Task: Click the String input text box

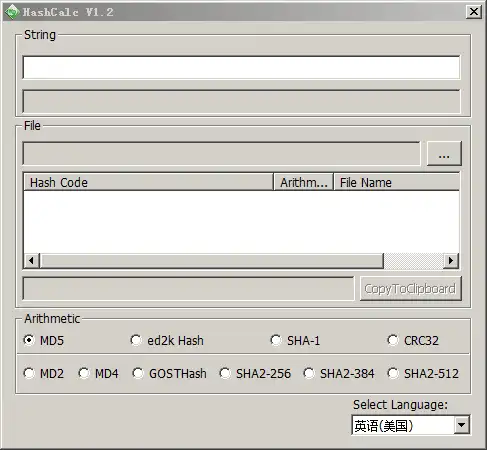Action: [x=241, y=67]
